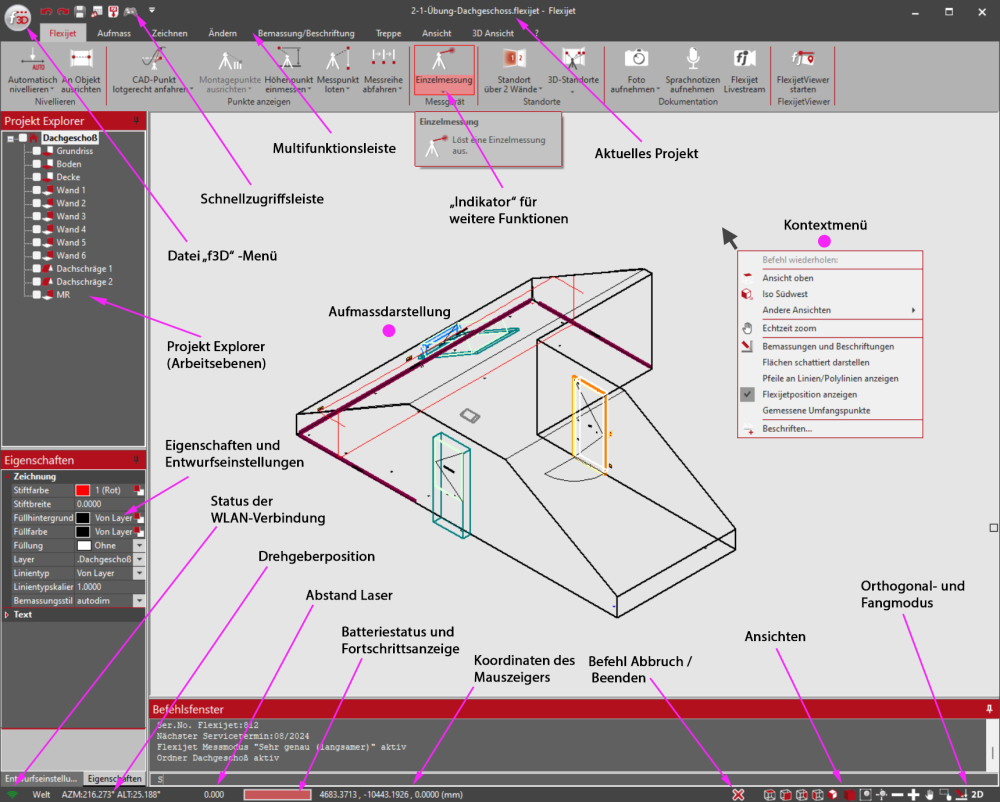Toggle the Wand 1 checkbox

click(x=37, y=190)
